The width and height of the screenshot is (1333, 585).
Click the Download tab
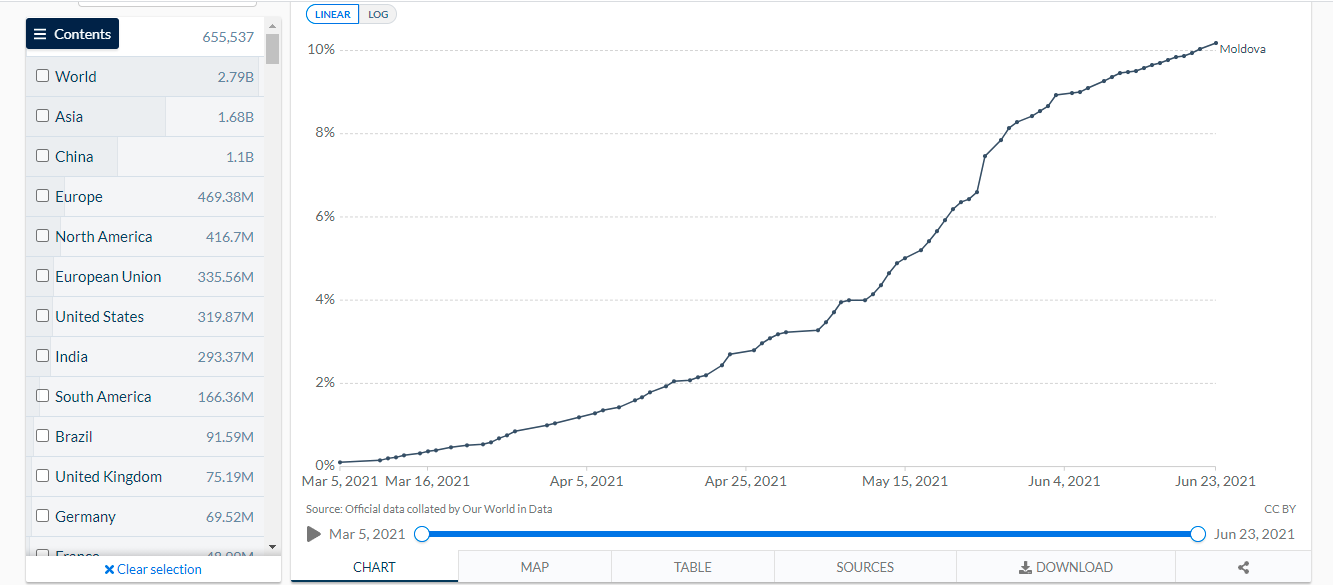click(1065, 567)
